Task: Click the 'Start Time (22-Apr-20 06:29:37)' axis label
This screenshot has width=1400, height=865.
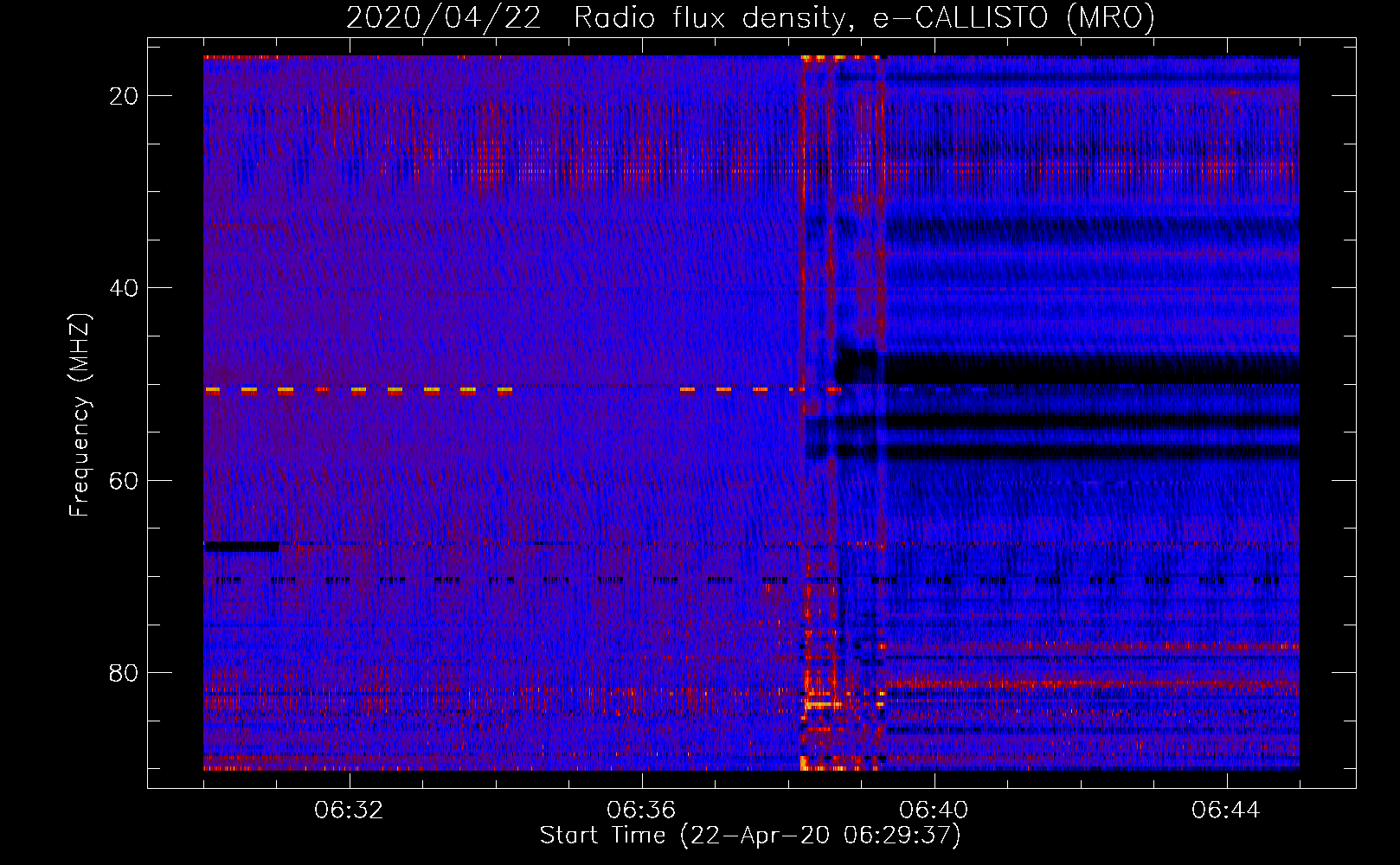Action: pyautogui.click(x=750, y=836)
